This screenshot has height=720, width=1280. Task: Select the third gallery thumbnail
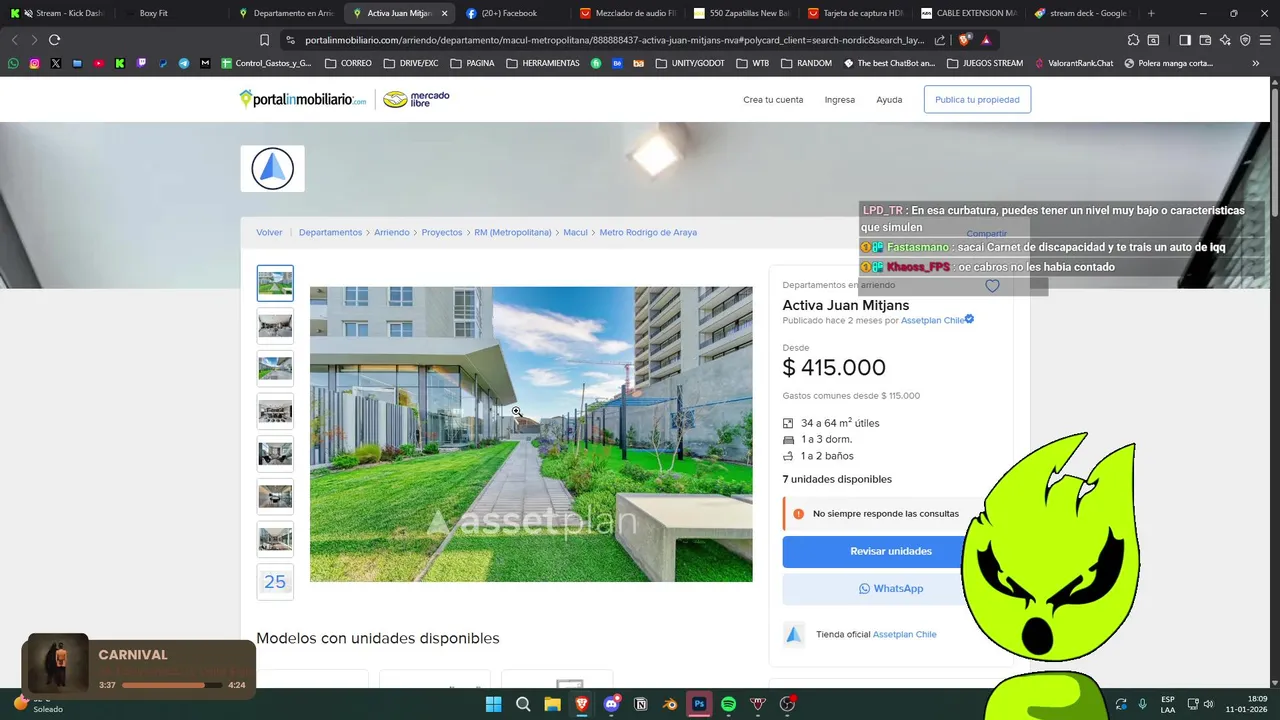pyautogui.click(x=275, y=368)
